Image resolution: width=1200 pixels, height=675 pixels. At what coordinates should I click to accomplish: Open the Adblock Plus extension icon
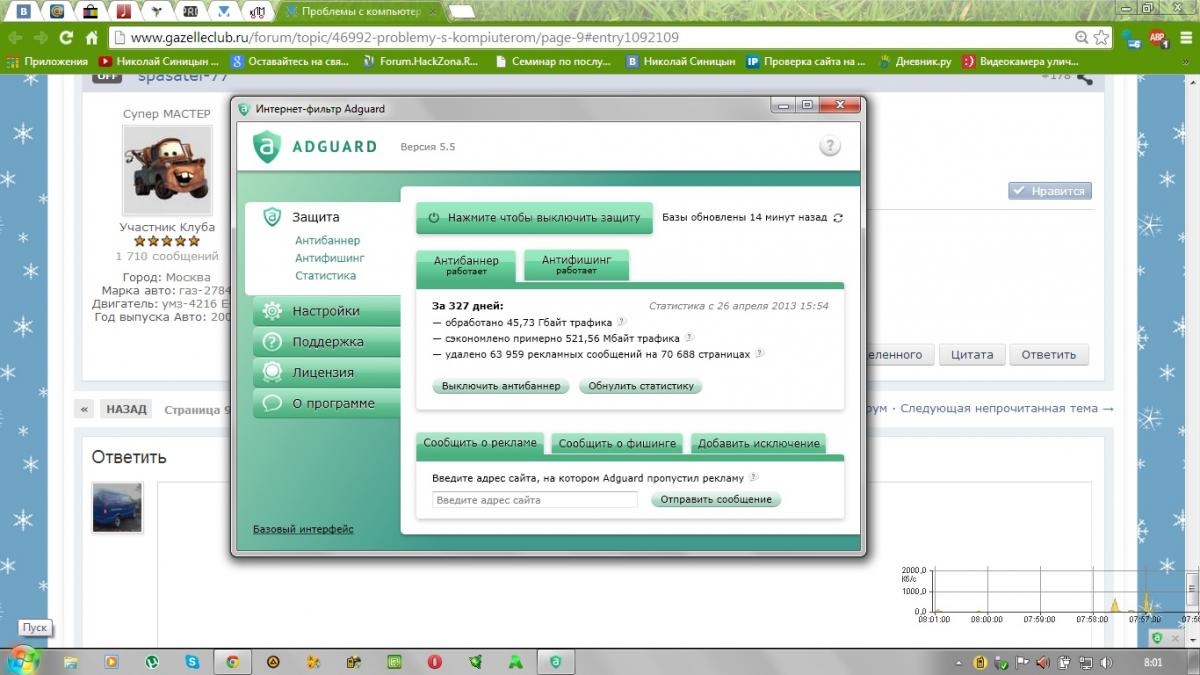pyautogui.click(x=1158, y=38)
